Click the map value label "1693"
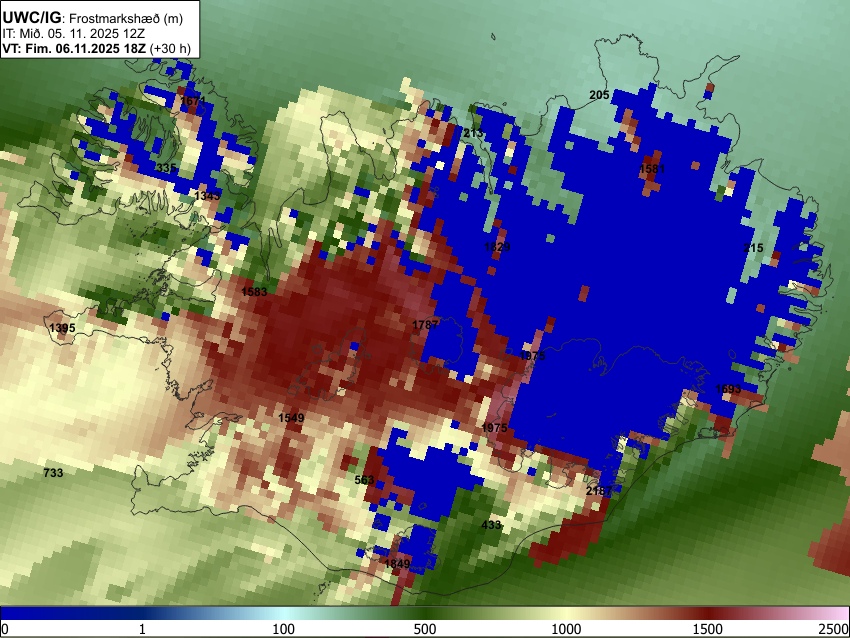This screenshot has width=850, height=638. coord(728,389)
